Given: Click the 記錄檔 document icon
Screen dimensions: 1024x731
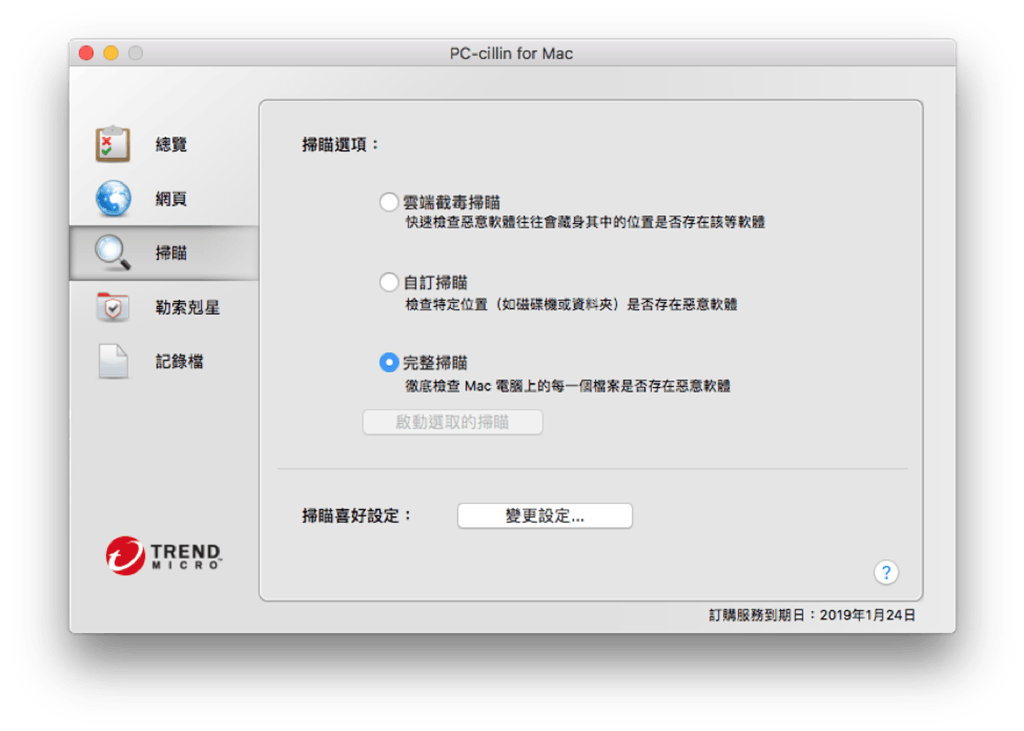Looking at the screenshot, I should click(x=113, y=361).
